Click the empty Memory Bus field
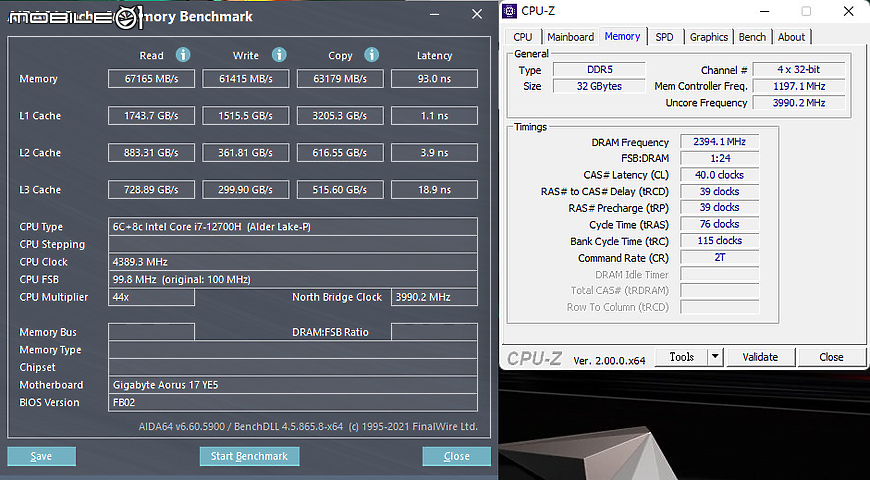Viewport: 870px width, 480px height. [151, 332]
